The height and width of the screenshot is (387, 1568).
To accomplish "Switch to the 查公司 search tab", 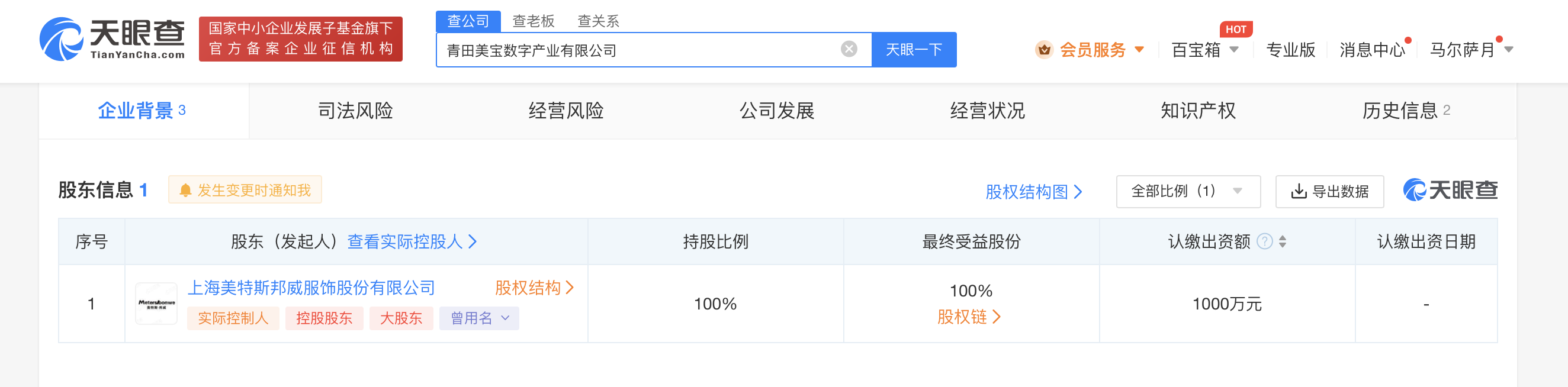I will 468,21.
